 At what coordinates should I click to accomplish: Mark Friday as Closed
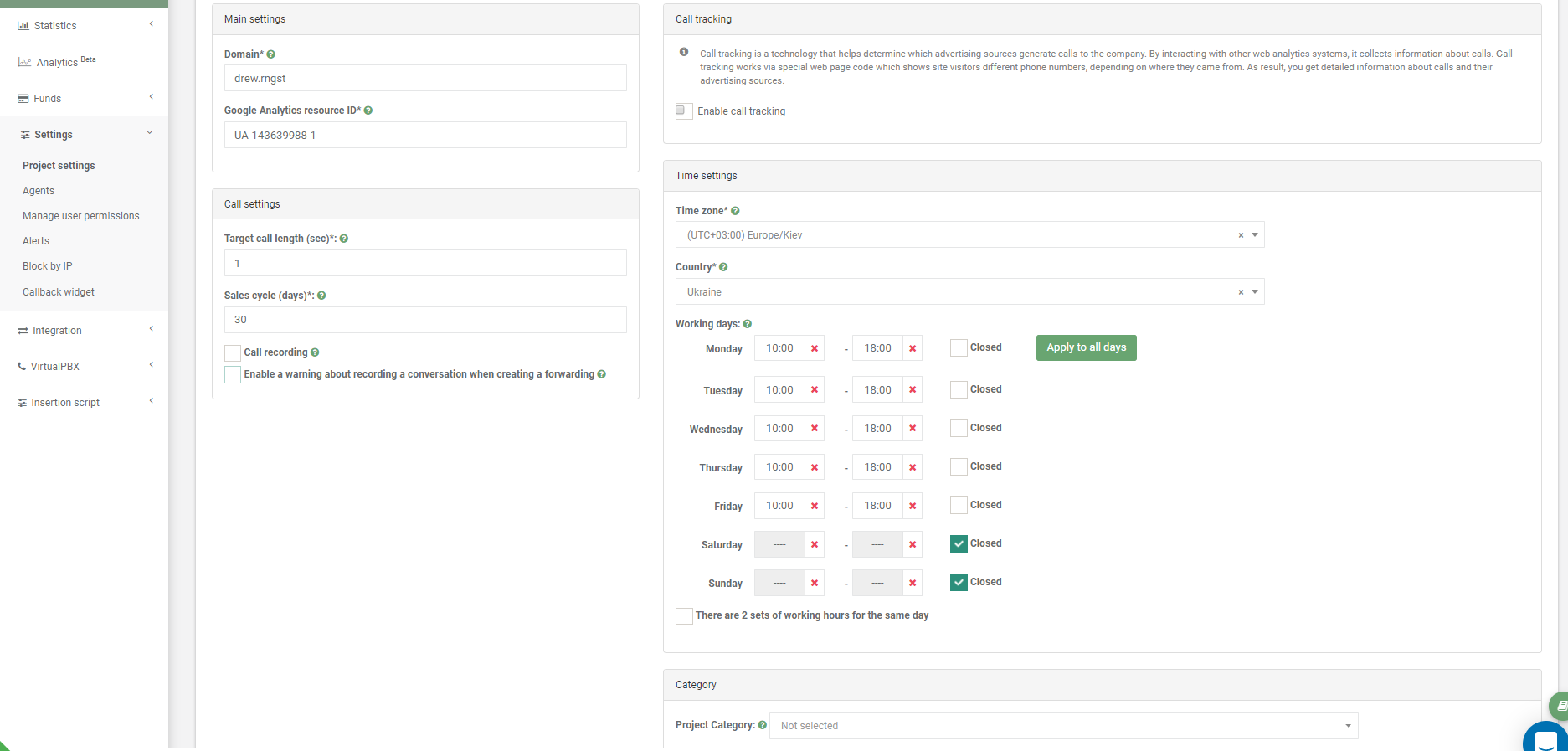click(959, 505)
